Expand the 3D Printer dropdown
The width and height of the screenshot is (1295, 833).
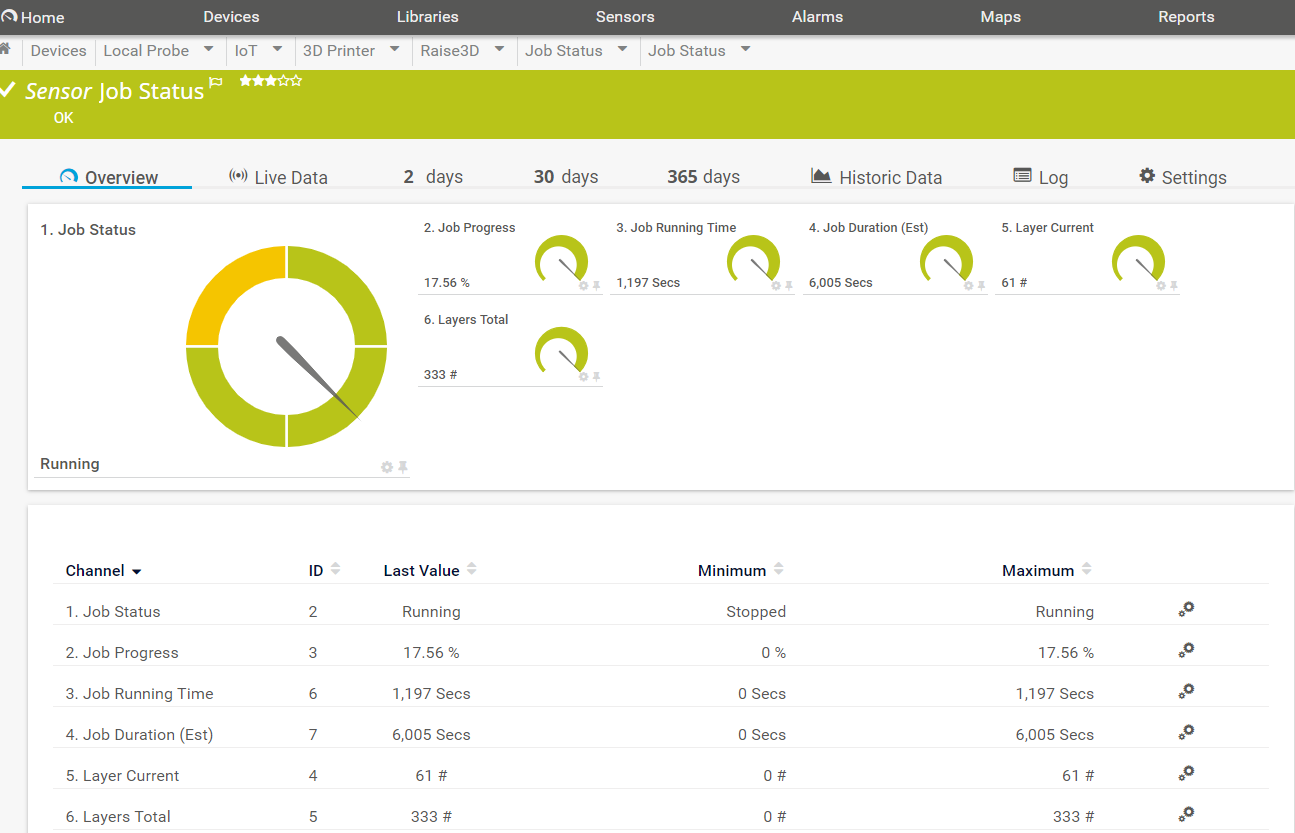394,50
